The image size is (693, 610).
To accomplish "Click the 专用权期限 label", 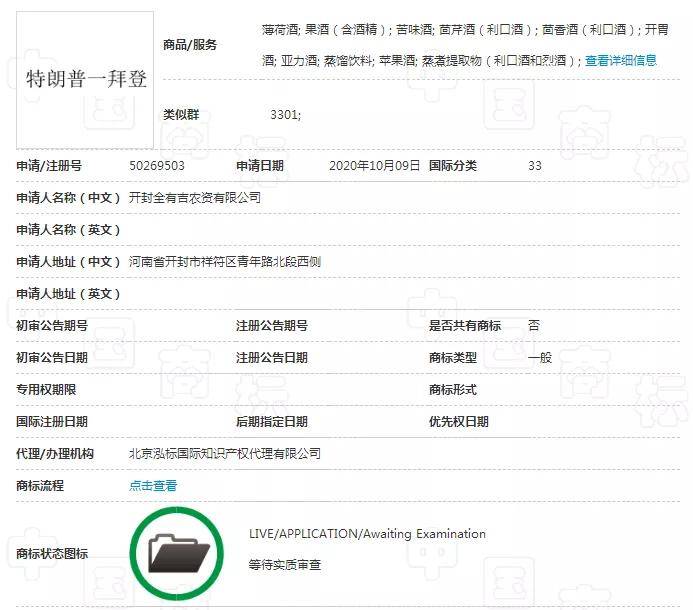I will pyautogui.click(x=46, y=389).
